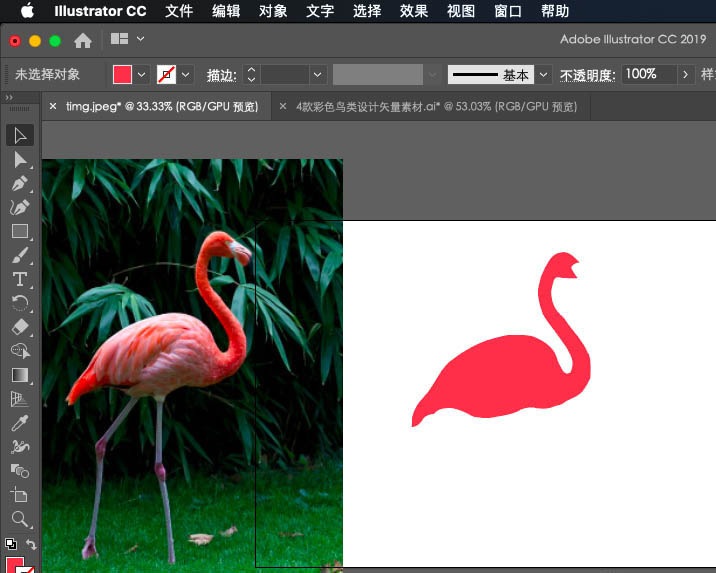The image size is (716, 573).
Task: Select the Selection tool arrow
Action: [20, 136]
